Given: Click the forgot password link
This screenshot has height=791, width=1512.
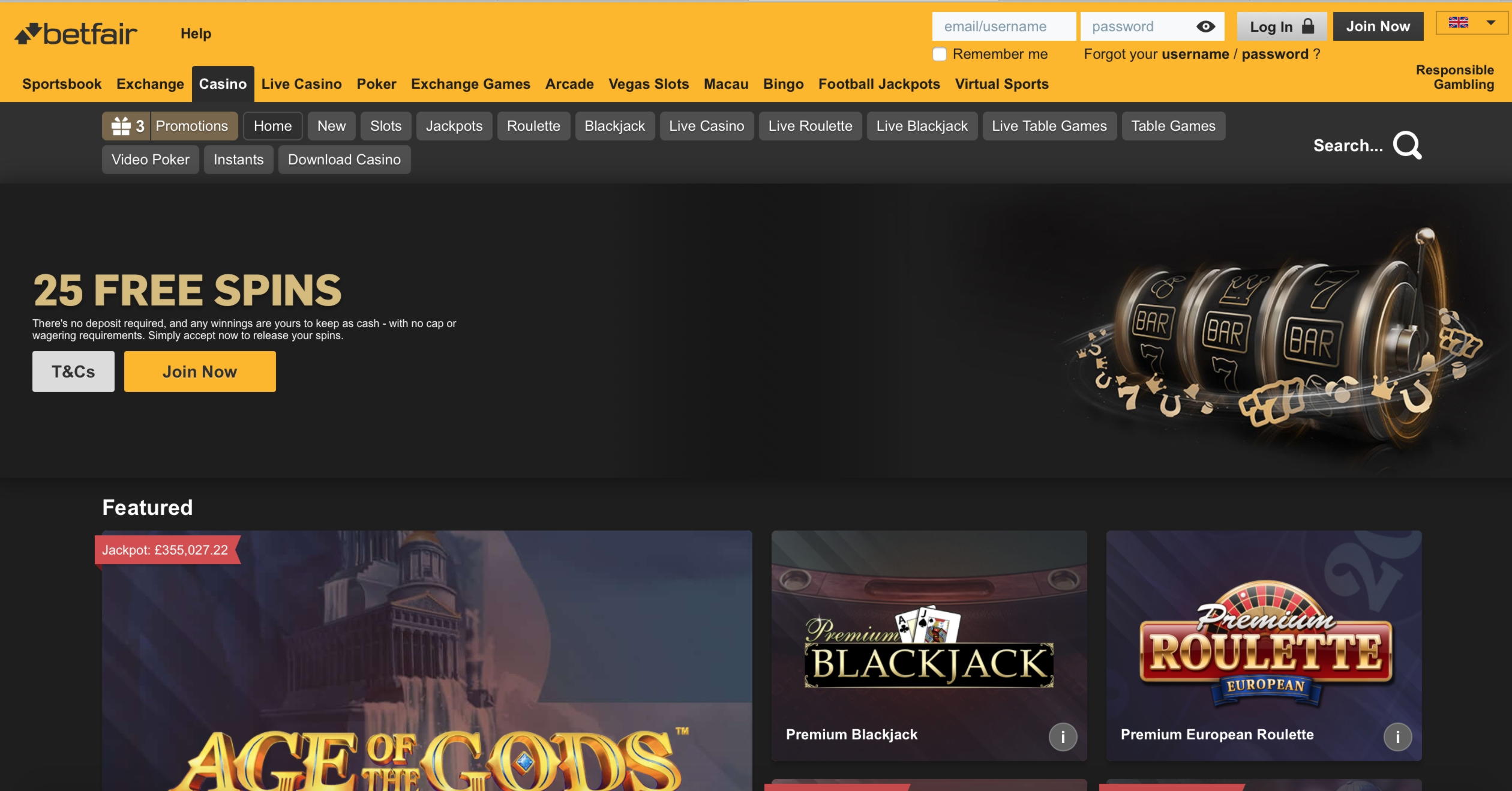Looking at the screenshot, I should [1275, 54].
